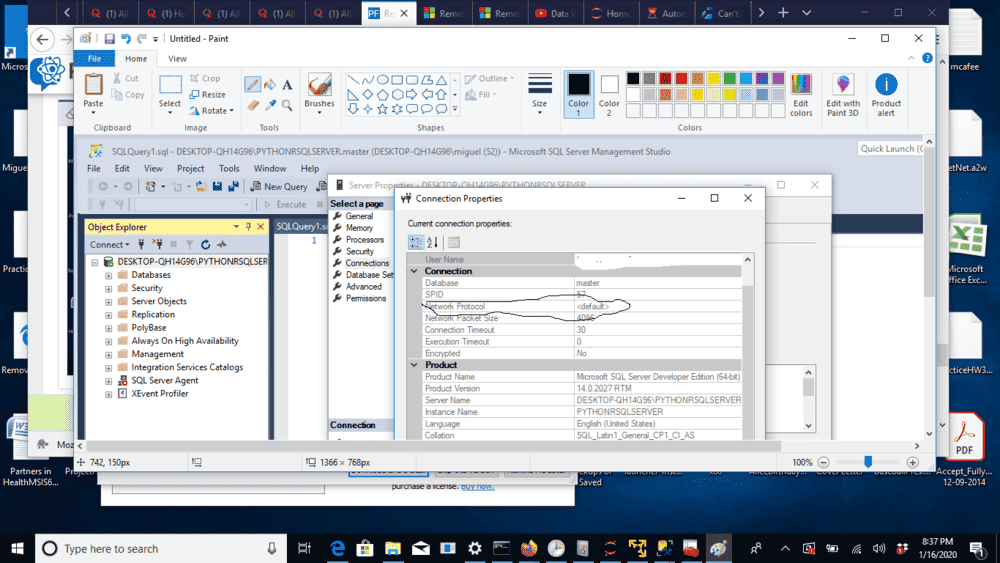Zoom in using the plus button
Screen dimensions: 1000x563
click(913, 462)
